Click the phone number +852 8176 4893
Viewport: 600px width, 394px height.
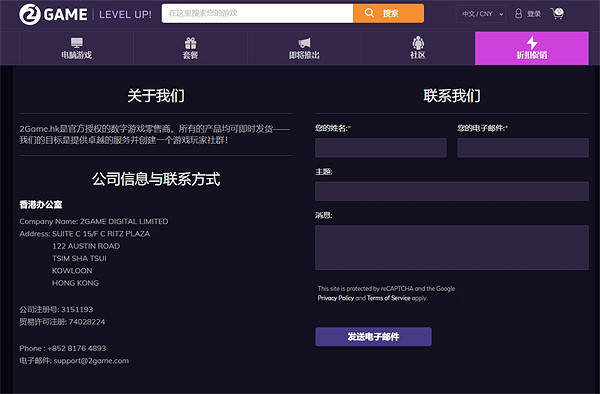(77, 348)
